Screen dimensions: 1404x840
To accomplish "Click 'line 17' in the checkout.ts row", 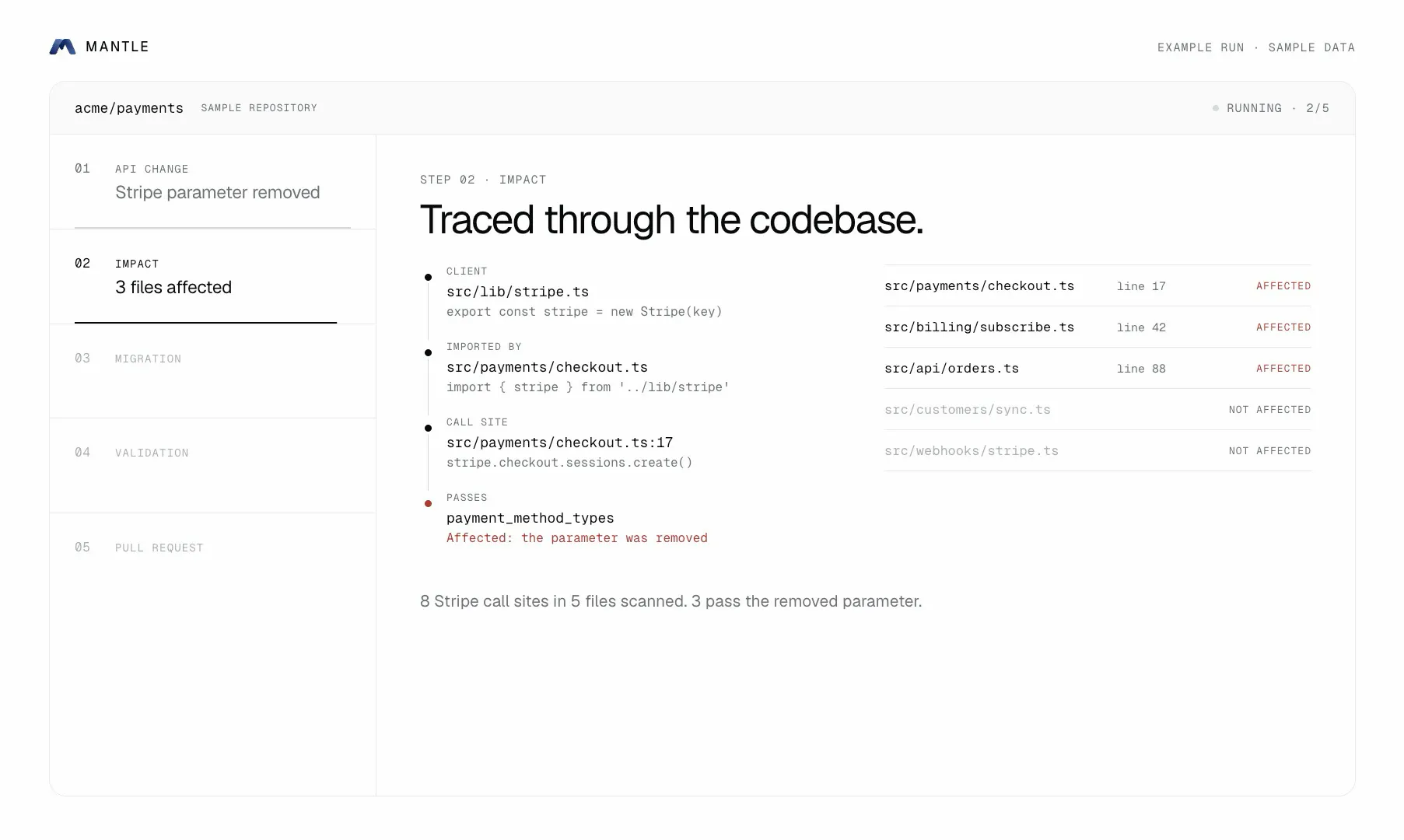I will pyautogui.click(x=1141, y=286).
